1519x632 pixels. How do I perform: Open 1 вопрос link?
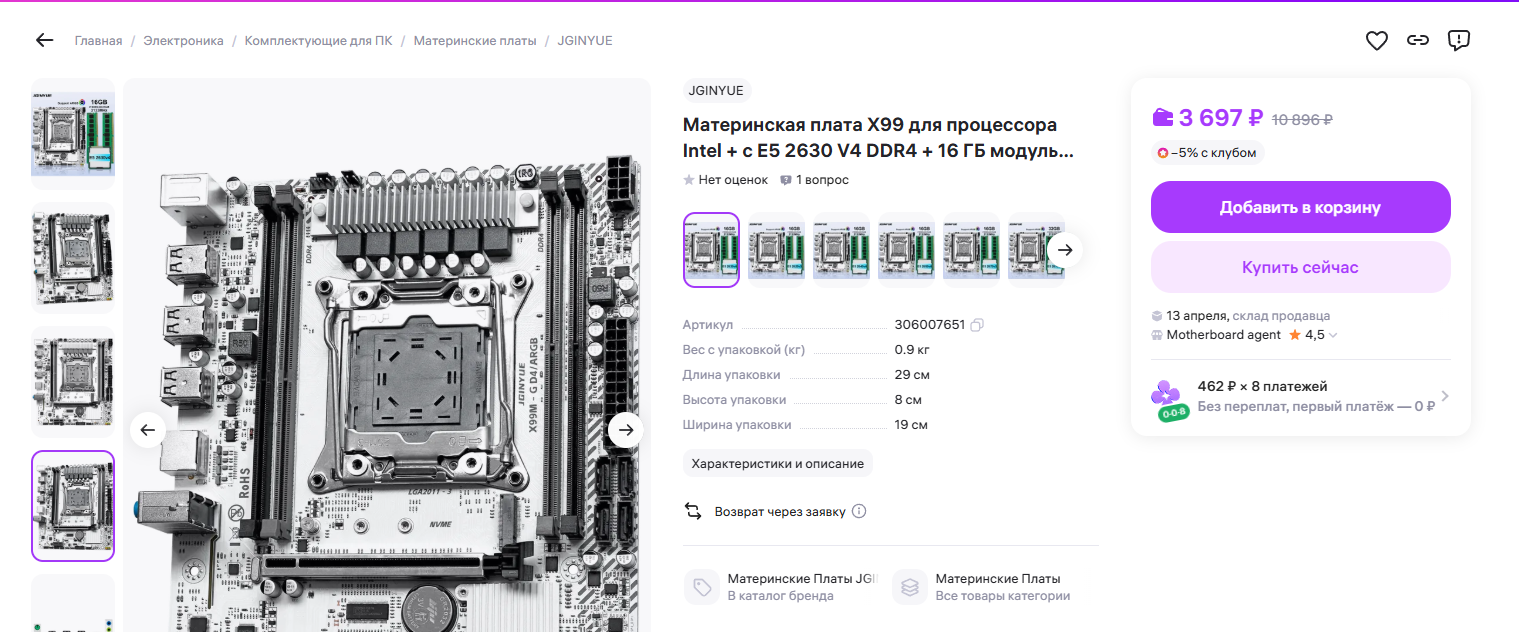(822, 180)
